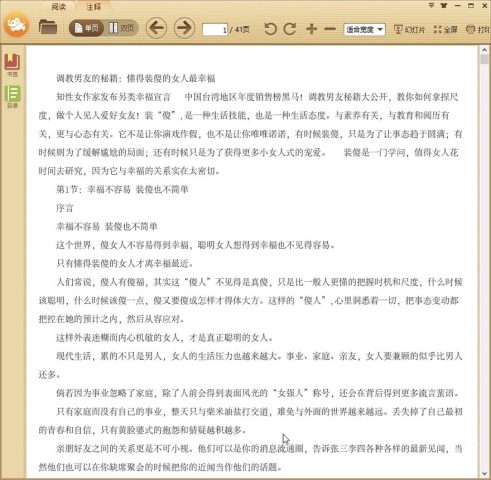Zoom out with the minus icon
The width and height of the screenshot is (491, 480).
point(330,29)
